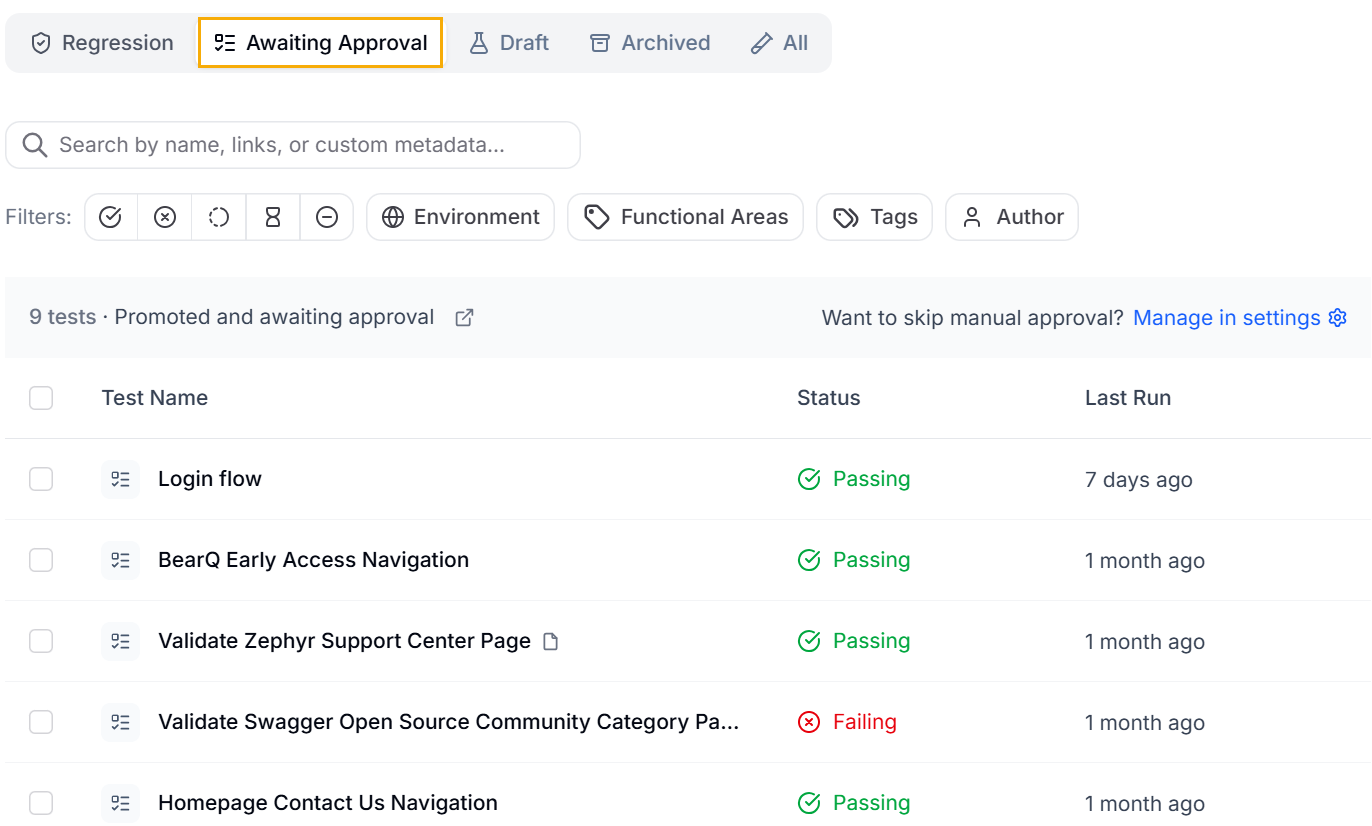Click test icon next to Homepage Contact Us
The width and height of the screenshot is (1372, 826).
pyautogui.click(x=120, y=803)
